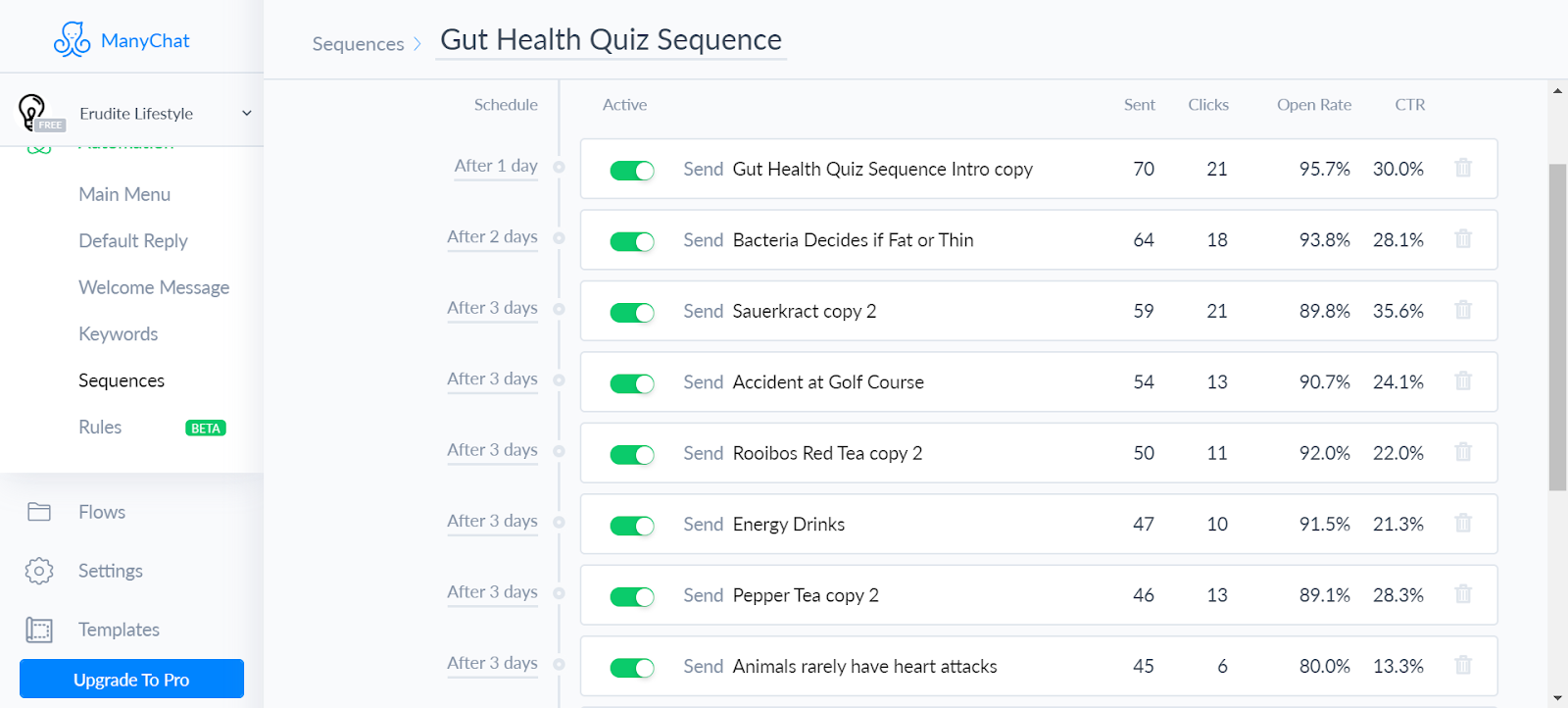
Task: Disable the Gut Health Quiz Sequence Intro copy toggle
Action: click(x=632, y=171)
